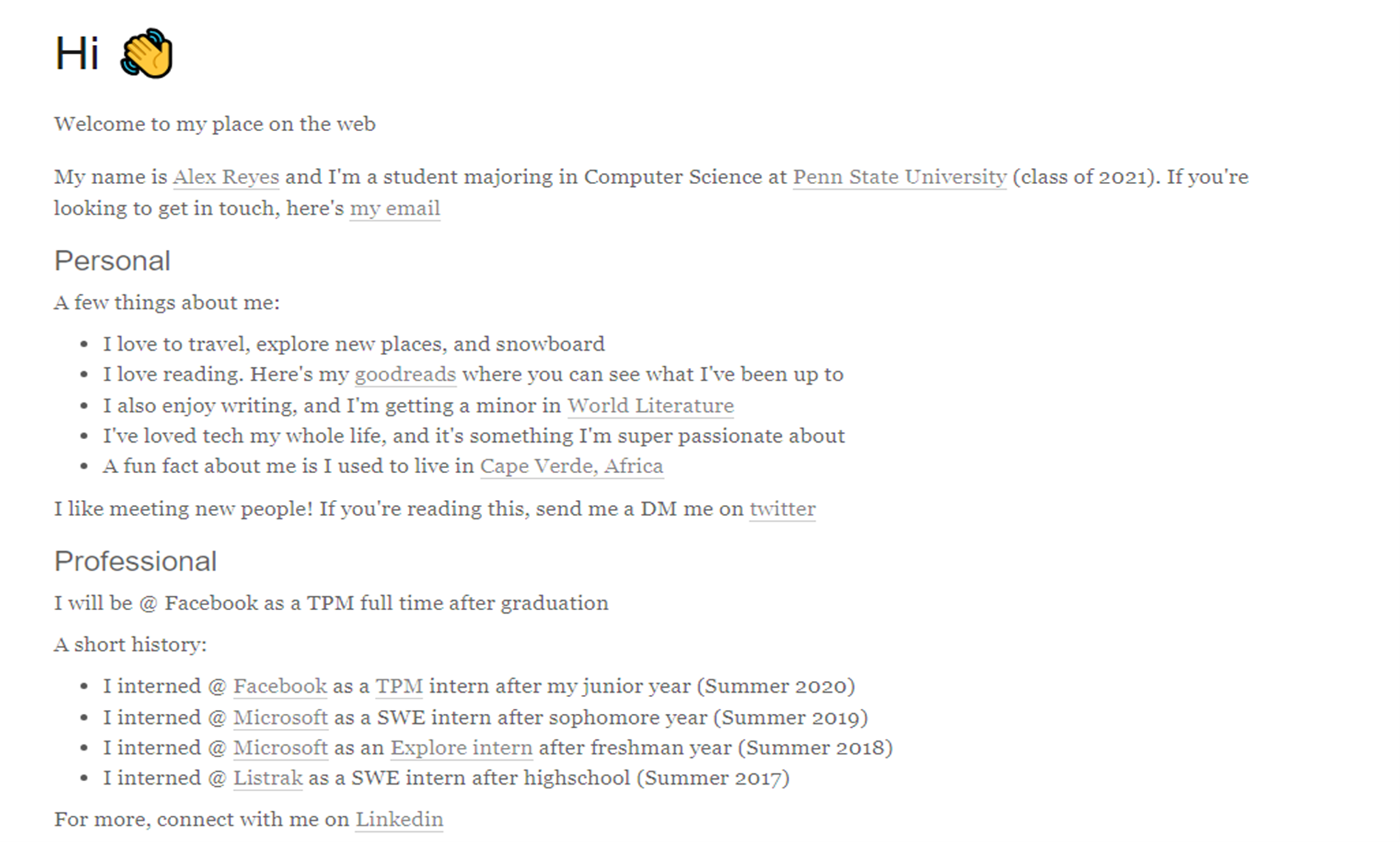Image resolution: width=1400 pixels, height=842 pixels.
Task: Follow the Explore intern link
Action: (461, 748)
